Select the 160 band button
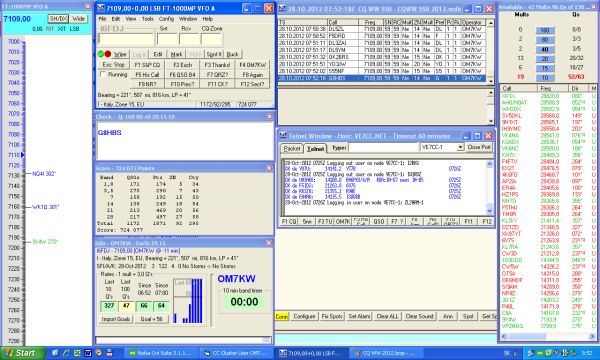Viewport: 600px width, 360px height. [545, 30]
